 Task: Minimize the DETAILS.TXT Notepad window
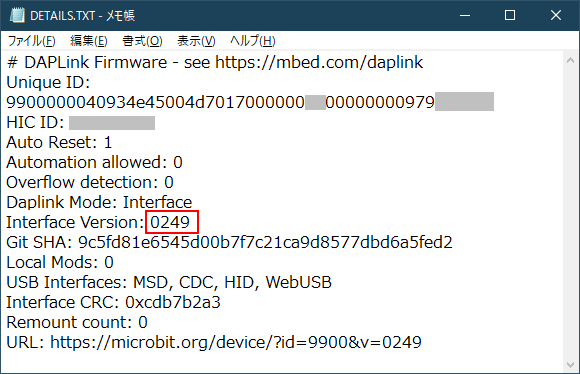pyautogui.click(x=465, y=16)
